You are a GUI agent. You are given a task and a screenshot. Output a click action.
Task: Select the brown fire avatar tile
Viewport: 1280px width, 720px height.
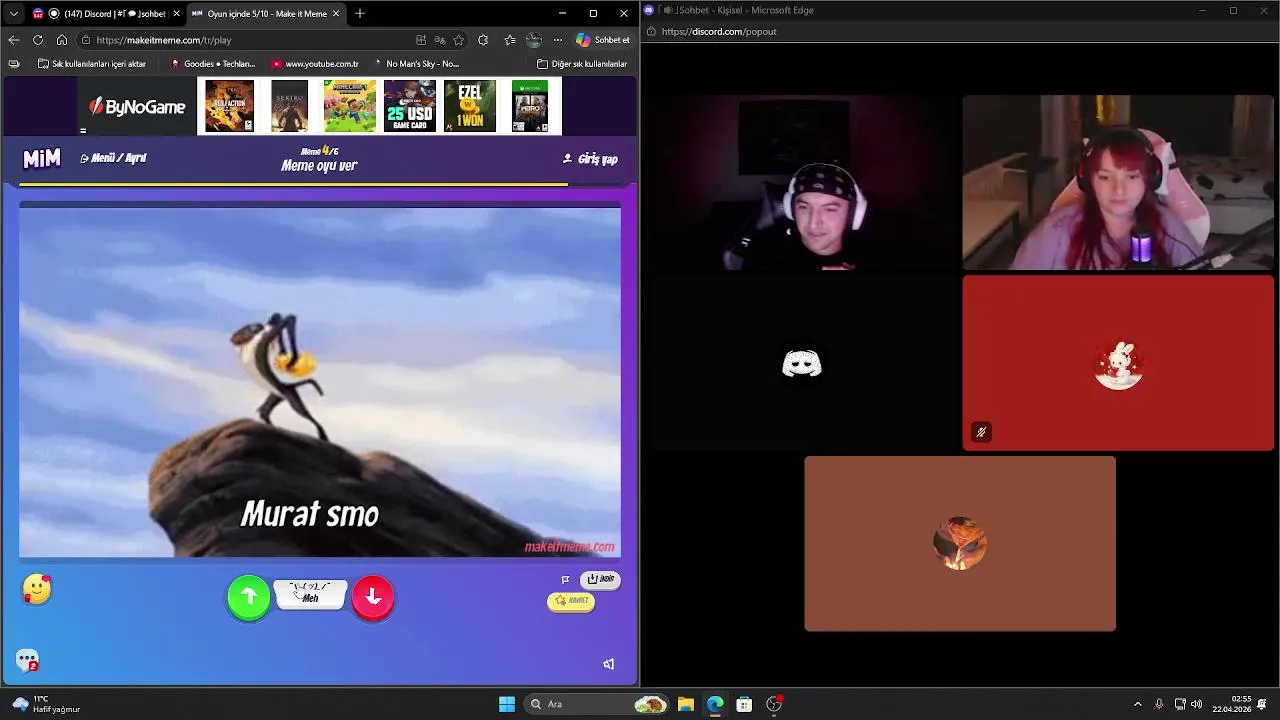(960, 544)
